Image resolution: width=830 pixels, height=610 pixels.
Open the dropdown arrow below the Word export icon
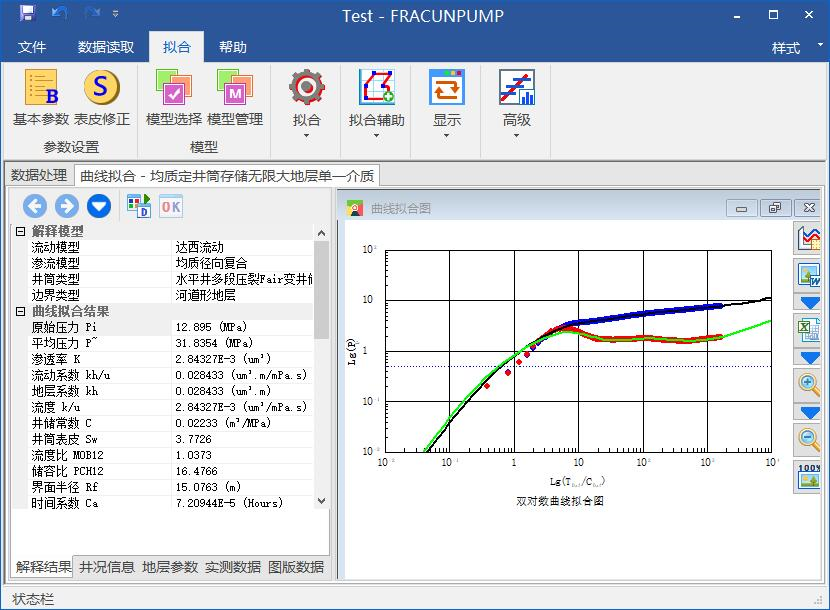coord(809,303)
